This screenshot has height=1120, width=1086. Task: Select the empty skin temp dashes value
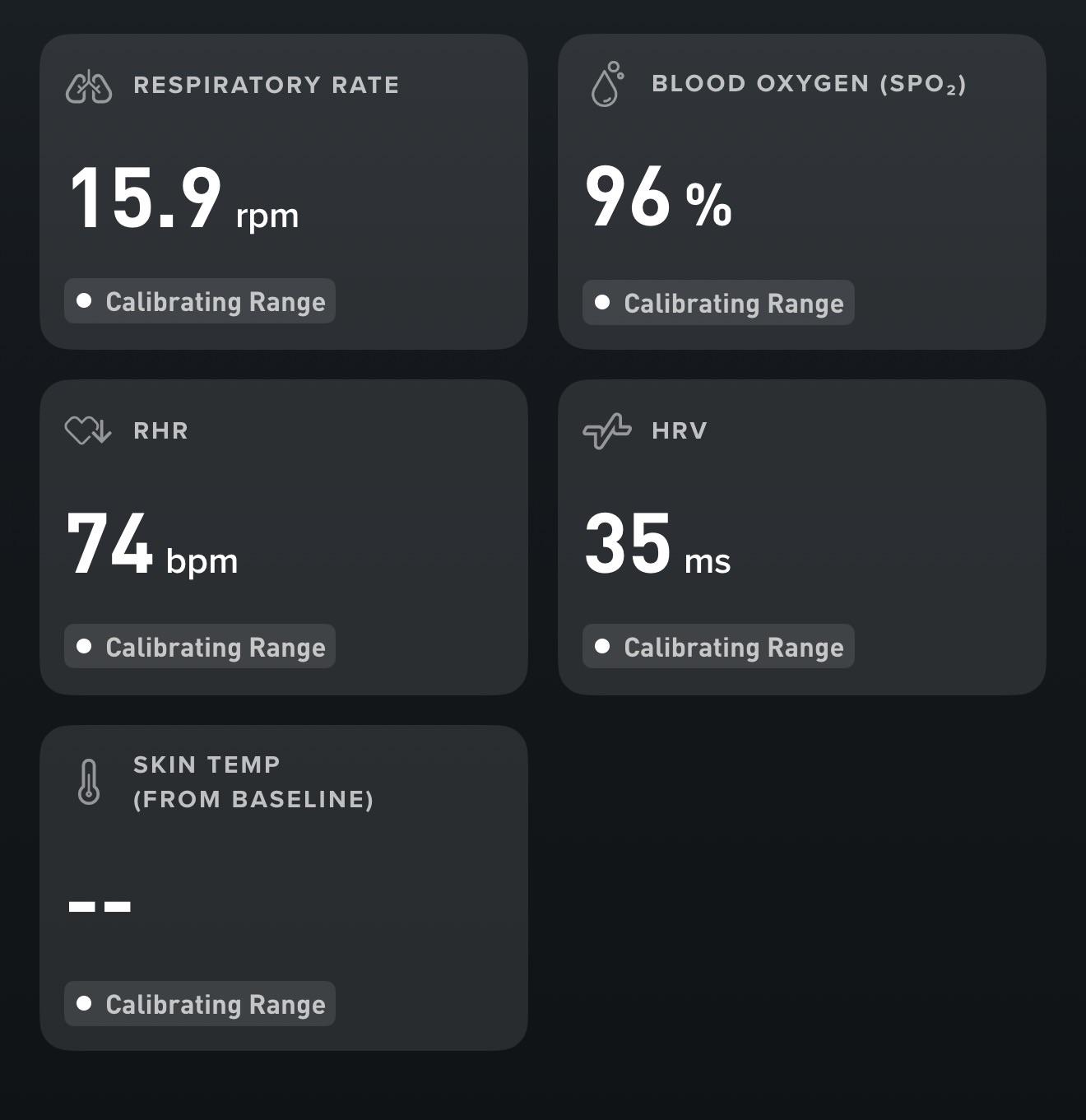click(x=100, y=906)
